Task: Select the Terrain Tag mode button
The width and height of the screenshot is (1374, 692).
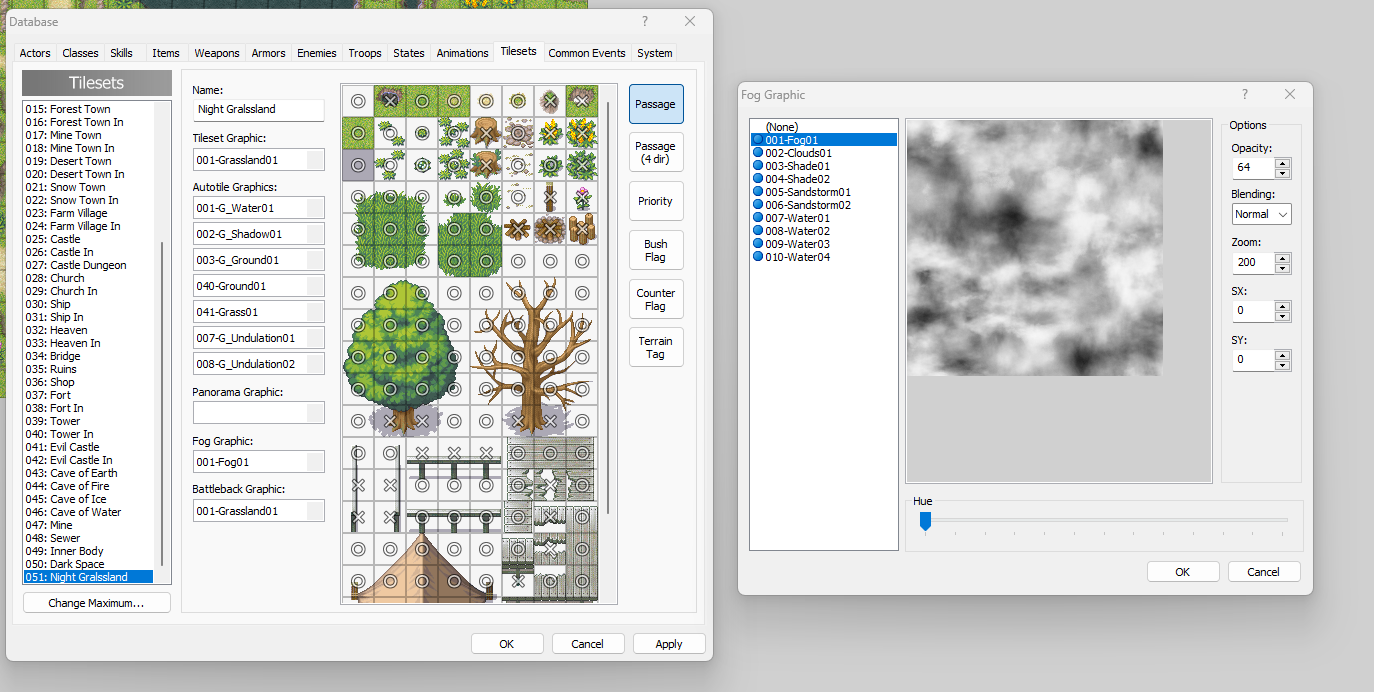Action: pos(656,347)
